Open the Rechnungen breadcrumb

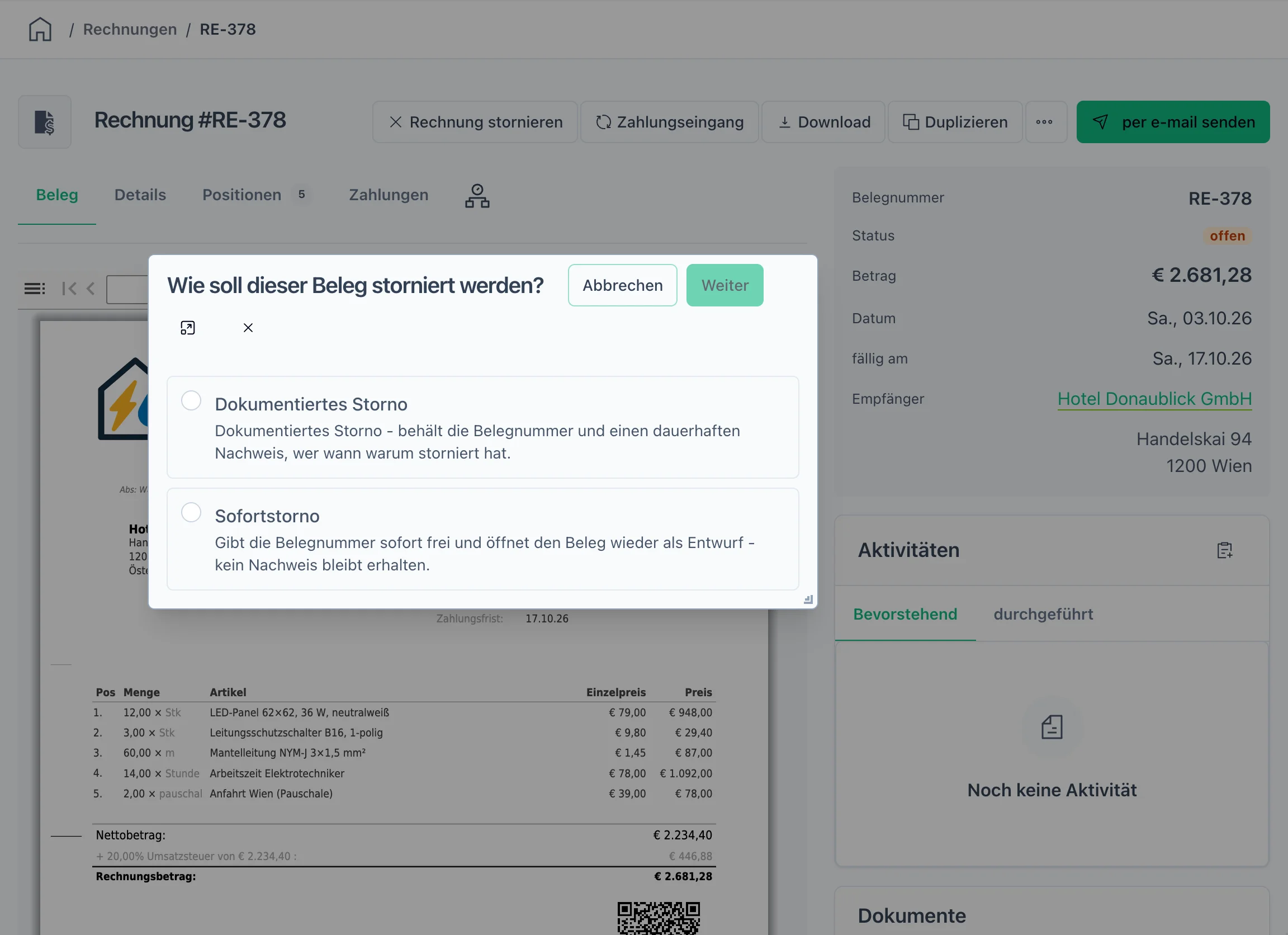pyautogui.click(x=130, y=29)
